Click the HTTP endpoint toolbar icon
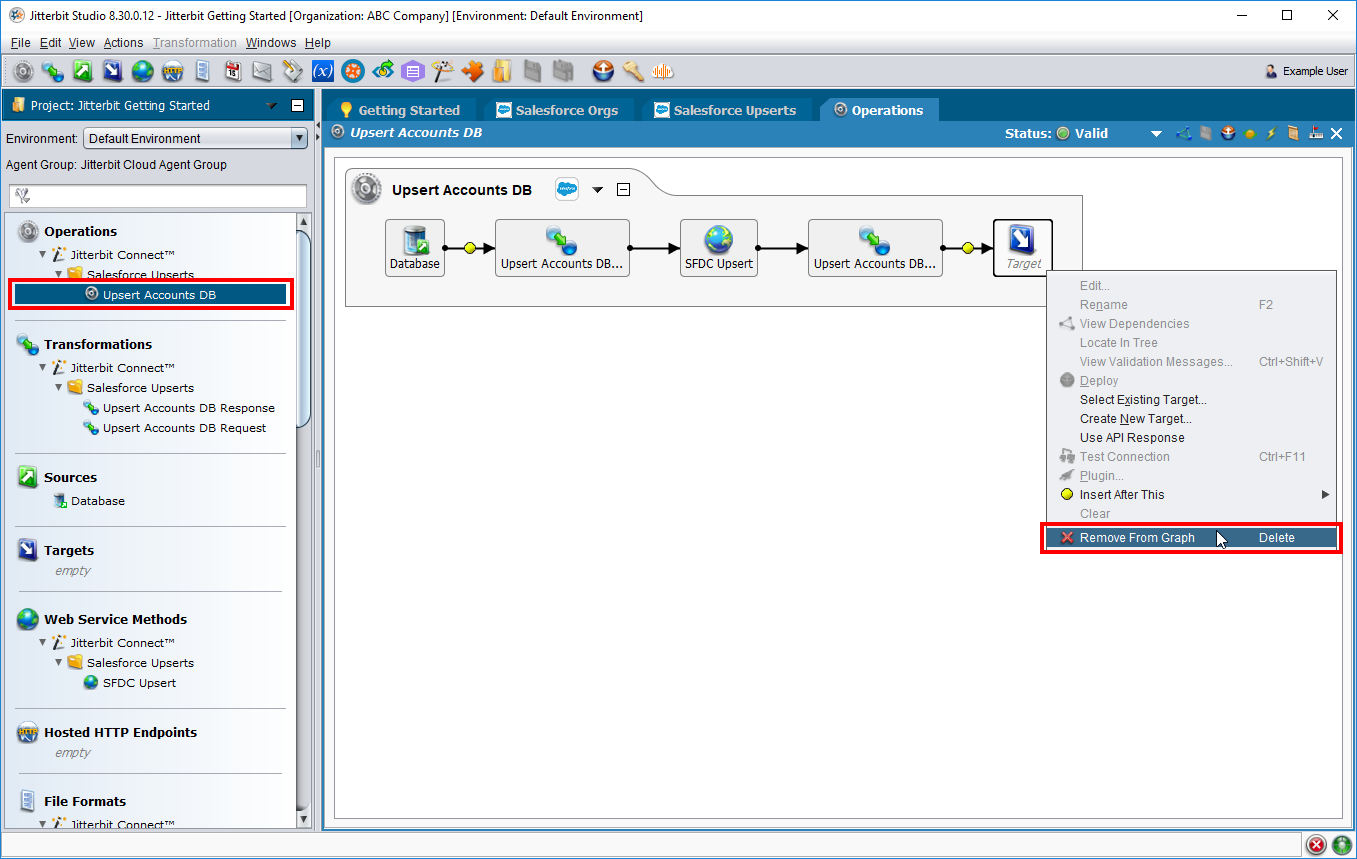1357x859 pixels. 172,71
